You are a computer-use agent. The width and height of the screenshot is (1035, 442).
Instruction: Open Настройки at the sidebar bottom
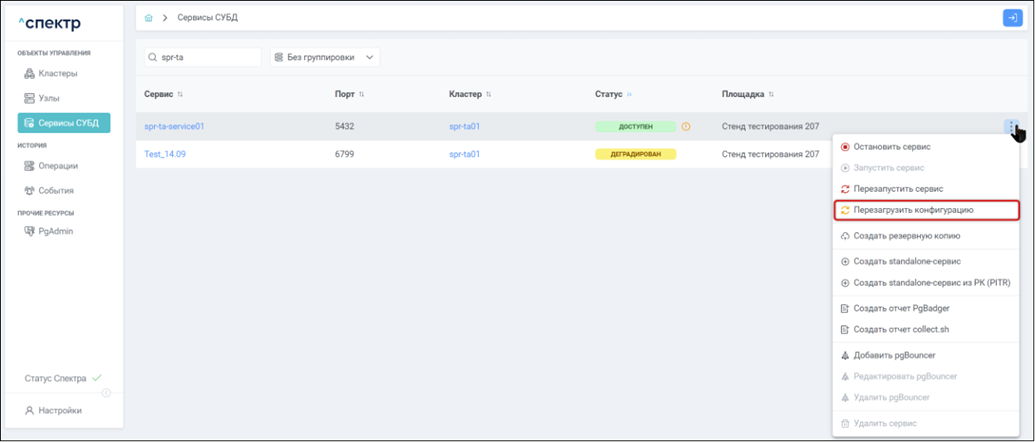[59, 410]
